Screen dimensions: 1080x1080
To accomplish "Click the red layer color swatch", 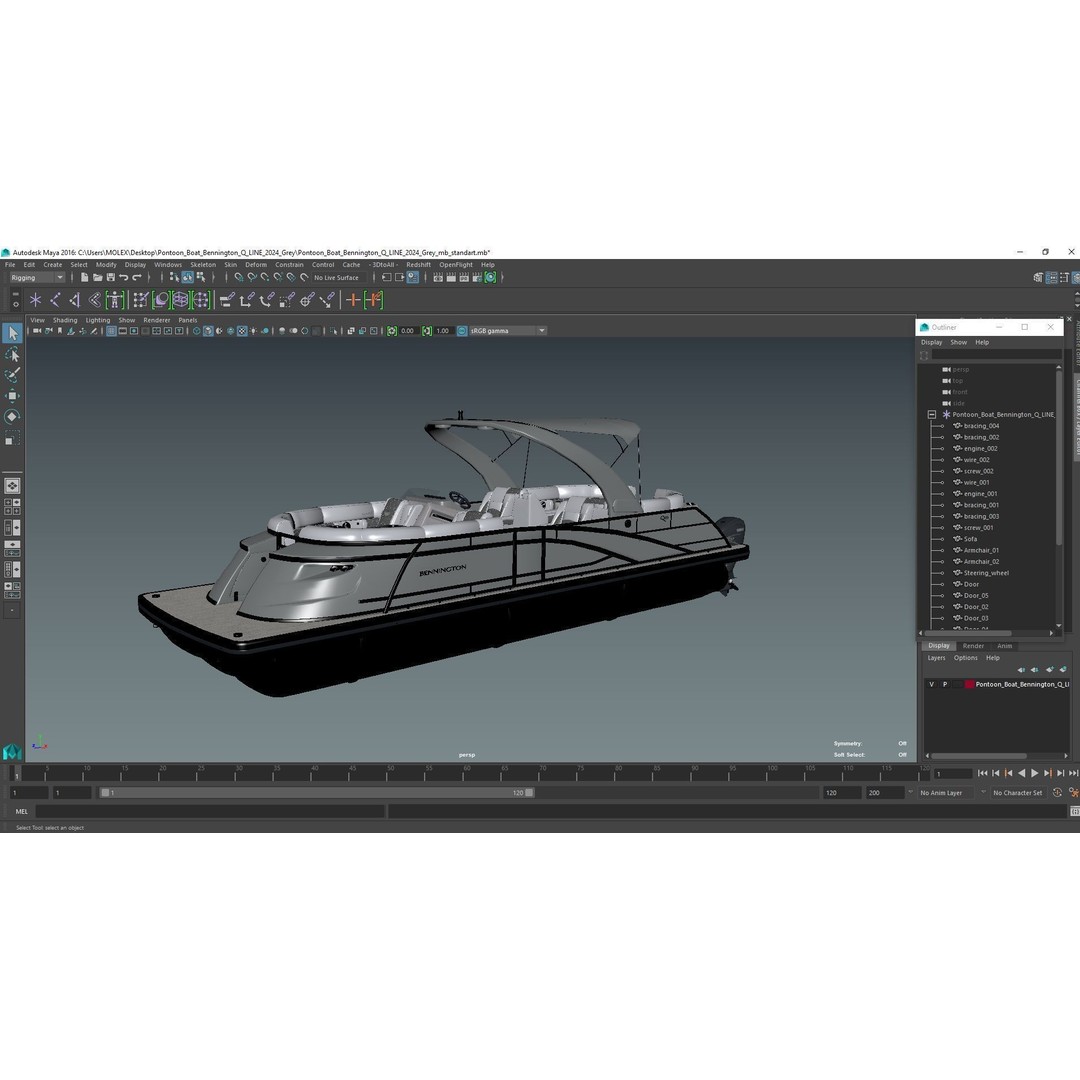I will 969,685.
